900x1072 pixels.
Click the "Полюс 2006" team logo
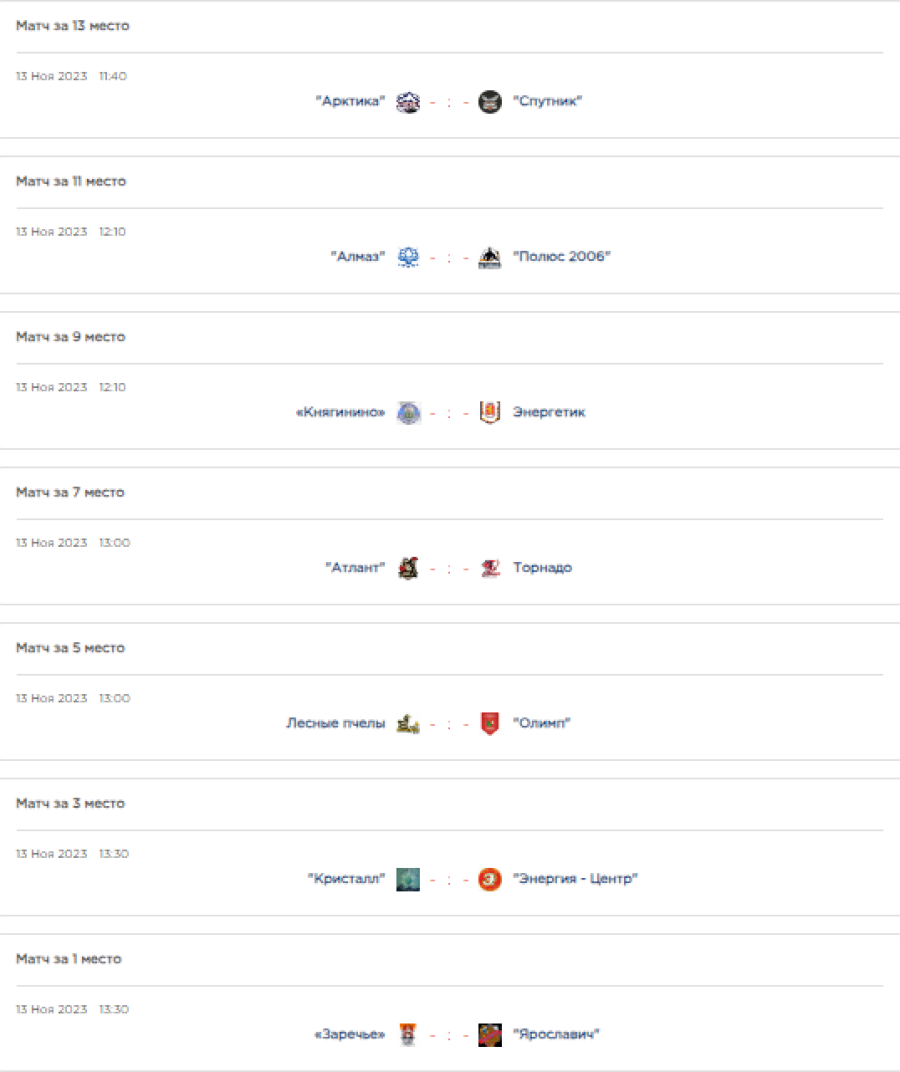pos(490,258)
